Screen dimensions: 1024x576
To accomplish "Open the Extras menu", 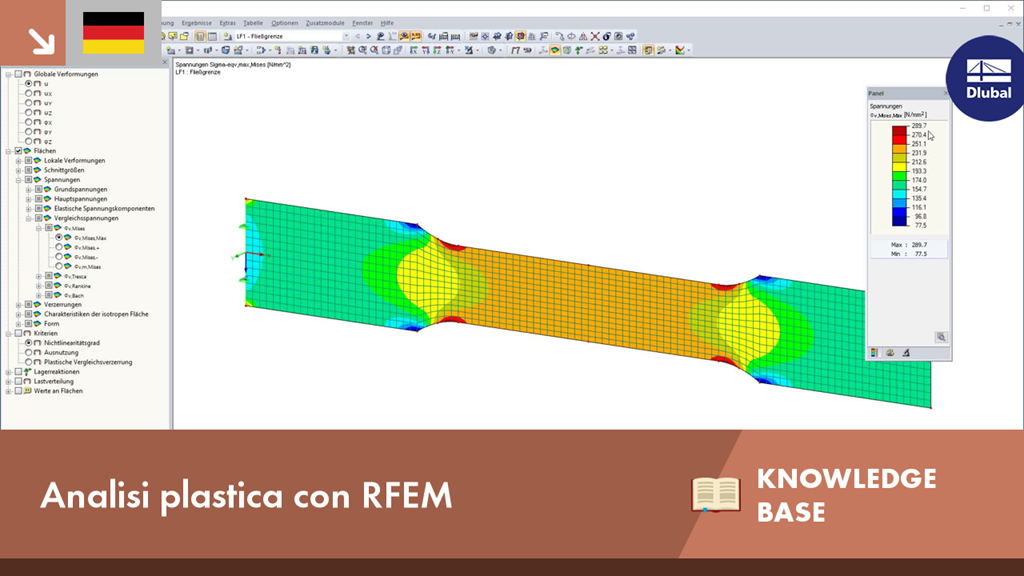I will click(x=227, y=23).
